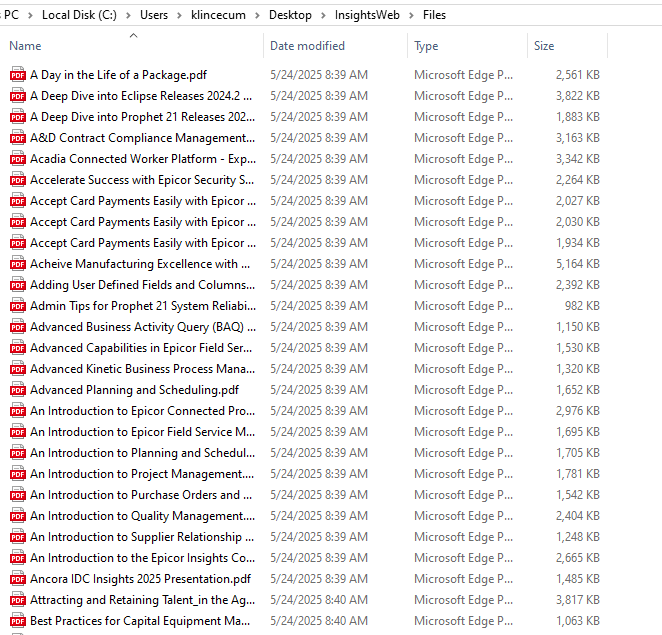This screenshot has width=662, height=635.
Task: Go to Users folder breadcrumb
Action: click(154, 15)
